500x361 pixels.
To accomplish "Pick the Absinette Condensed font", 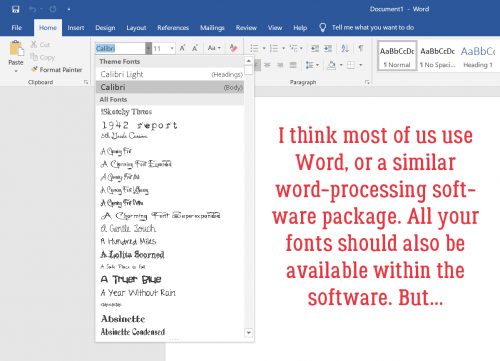I will click(170, 332).
